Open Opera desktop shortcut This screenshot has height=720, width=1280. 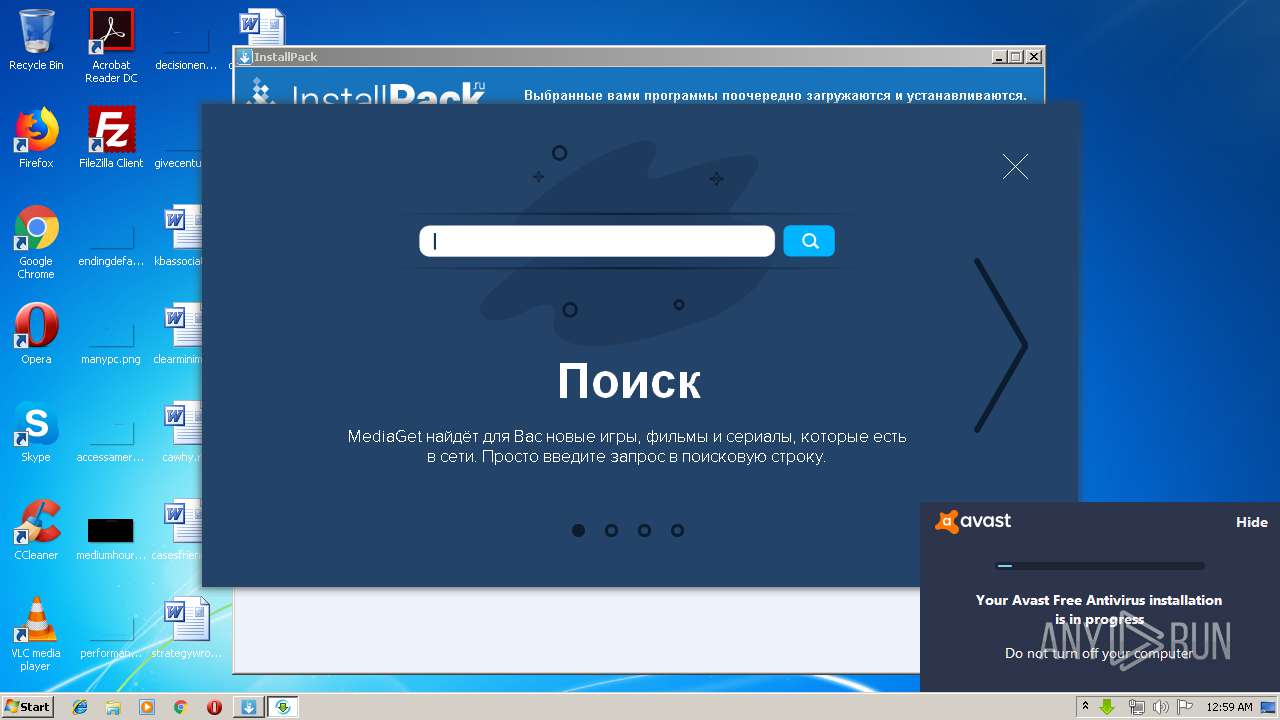click(36, 333)
